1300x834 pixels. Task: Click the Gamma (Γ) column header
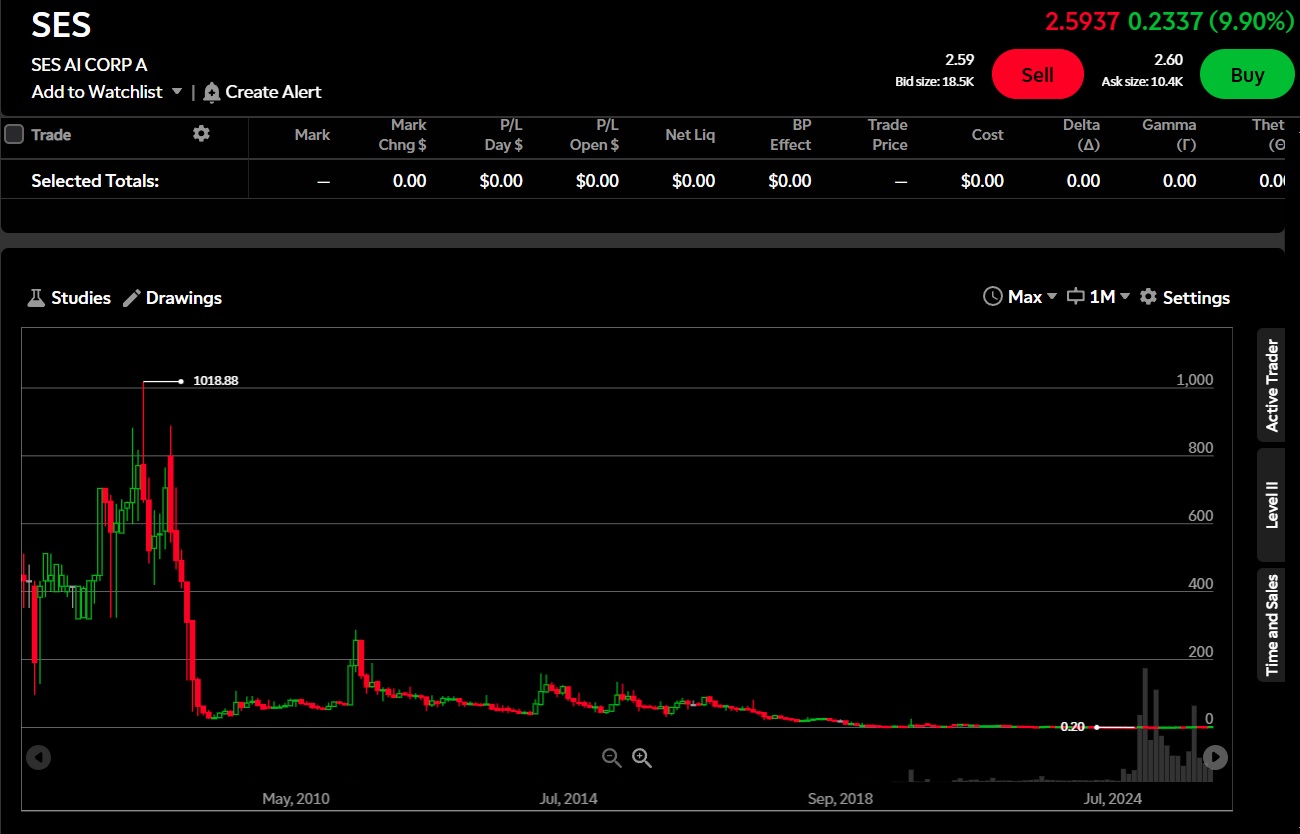1169,135
